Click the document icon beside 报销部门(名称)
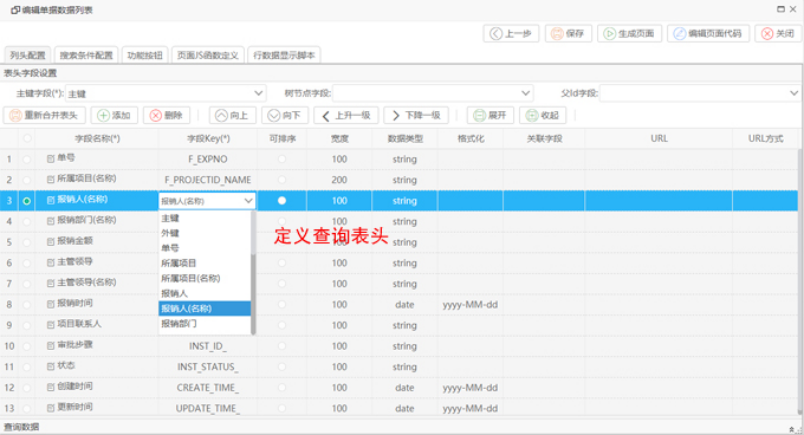Viewport: 804px width, 435px height. point(51,221)
